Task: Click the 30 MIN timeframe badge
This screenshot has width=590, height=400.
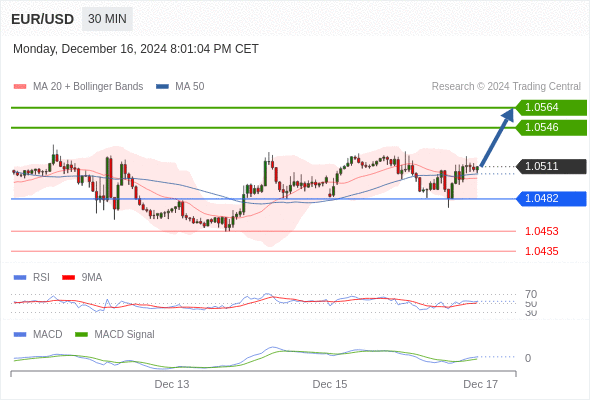Action: pos(107,19)
